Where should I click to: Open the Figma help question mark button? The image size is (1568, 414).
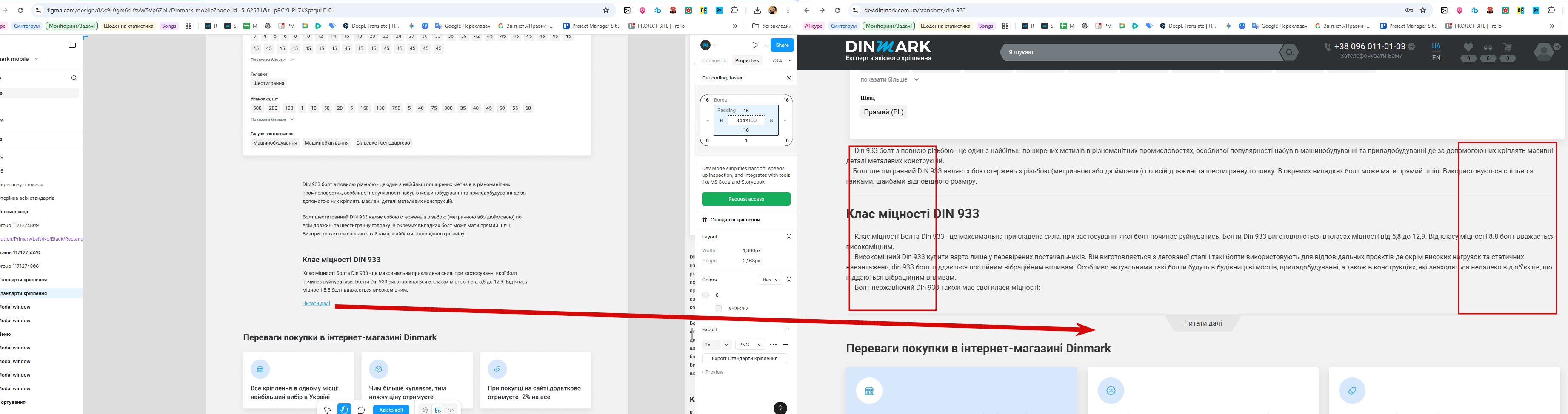click(x=780, y=408)
